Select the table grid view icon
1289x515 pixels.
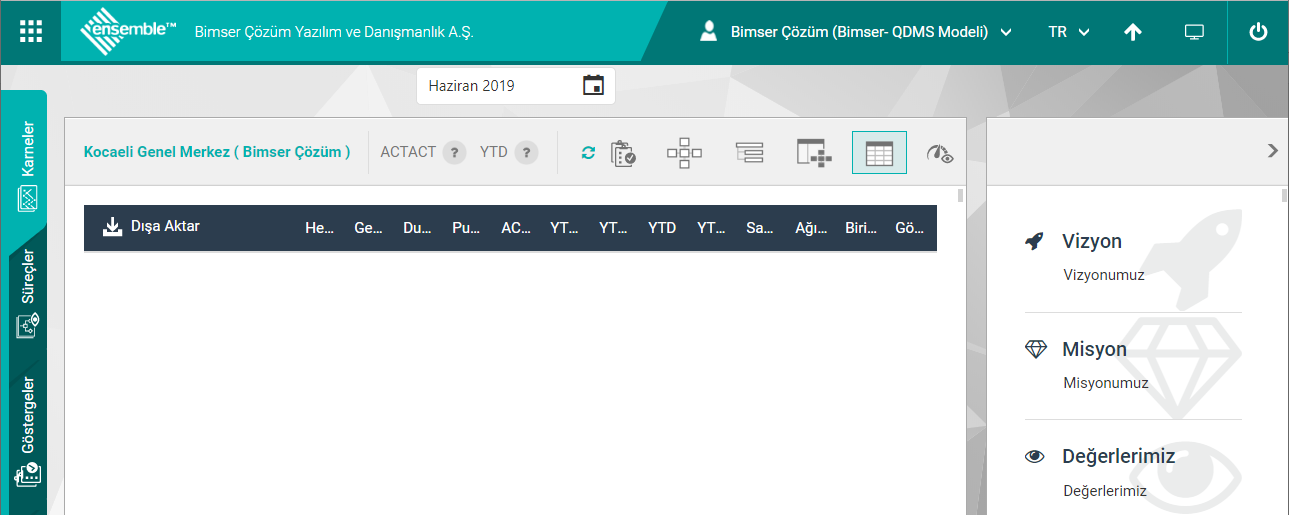[x=879, y=153]
